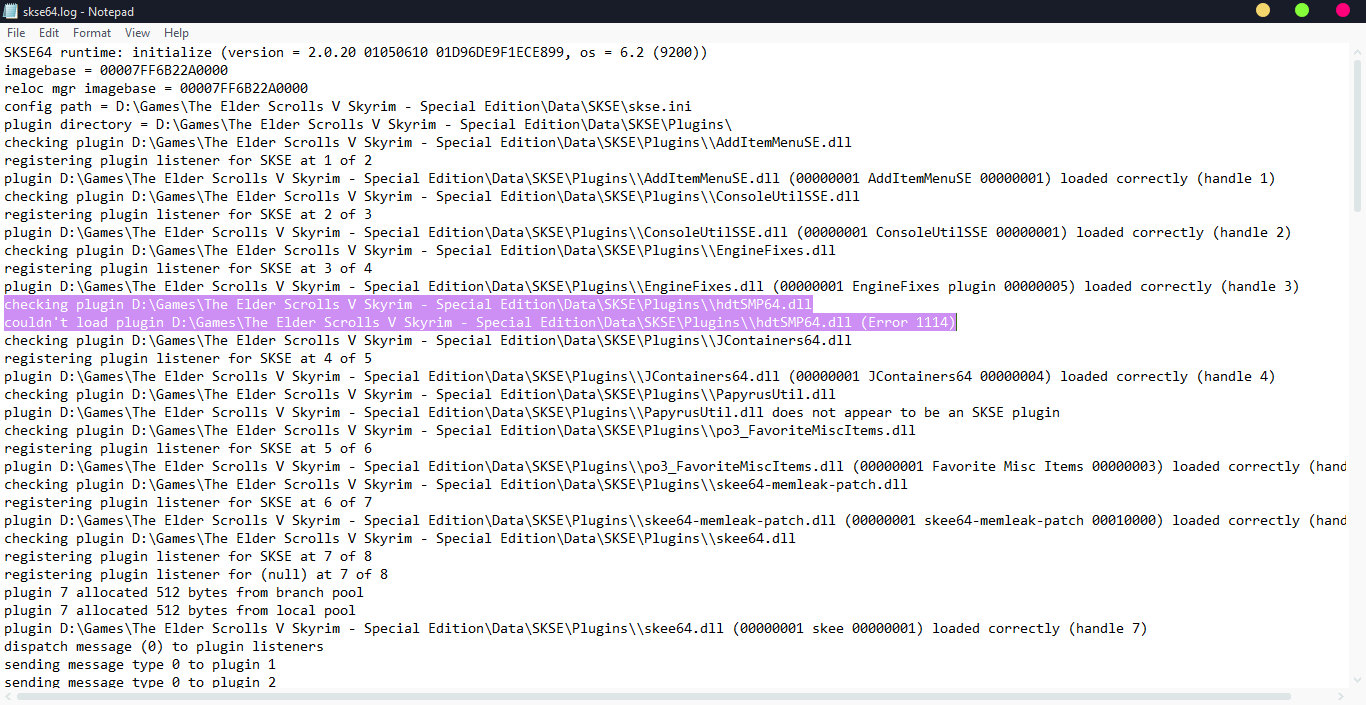This screenshot has height=705, width=1366.
Task: Click highlighted 'checking plugin' hdtSMP64.dll line
Action: [408, 304]
